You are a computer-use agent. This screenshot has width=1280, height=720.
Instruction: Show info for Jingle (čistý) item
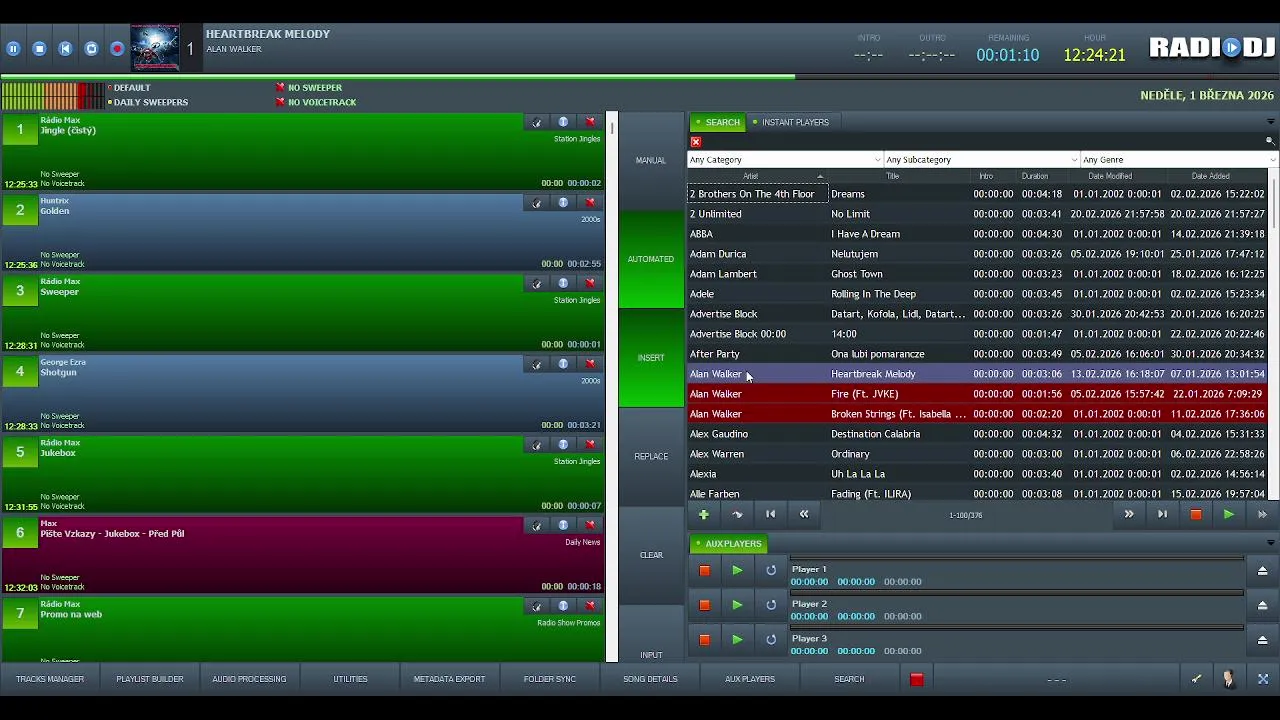pyautogui.click(x=563, y=122)
